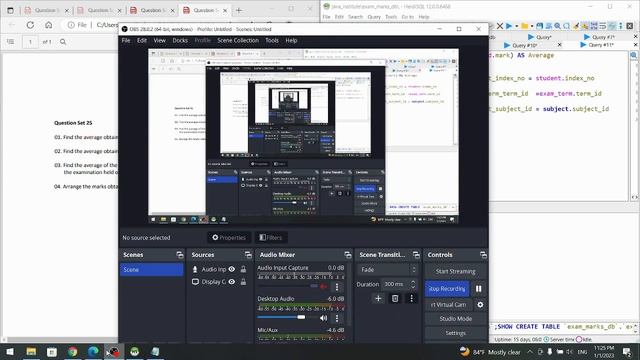Screen dimensions: 640x360
Task: Lock the Audio Input source
Action: click(243, 269)
